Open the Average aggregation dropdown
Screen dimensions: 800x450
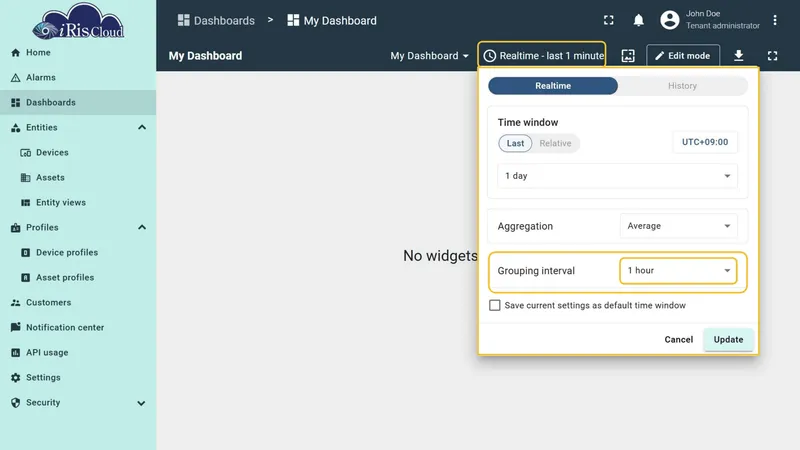click(x=679, y=226)
